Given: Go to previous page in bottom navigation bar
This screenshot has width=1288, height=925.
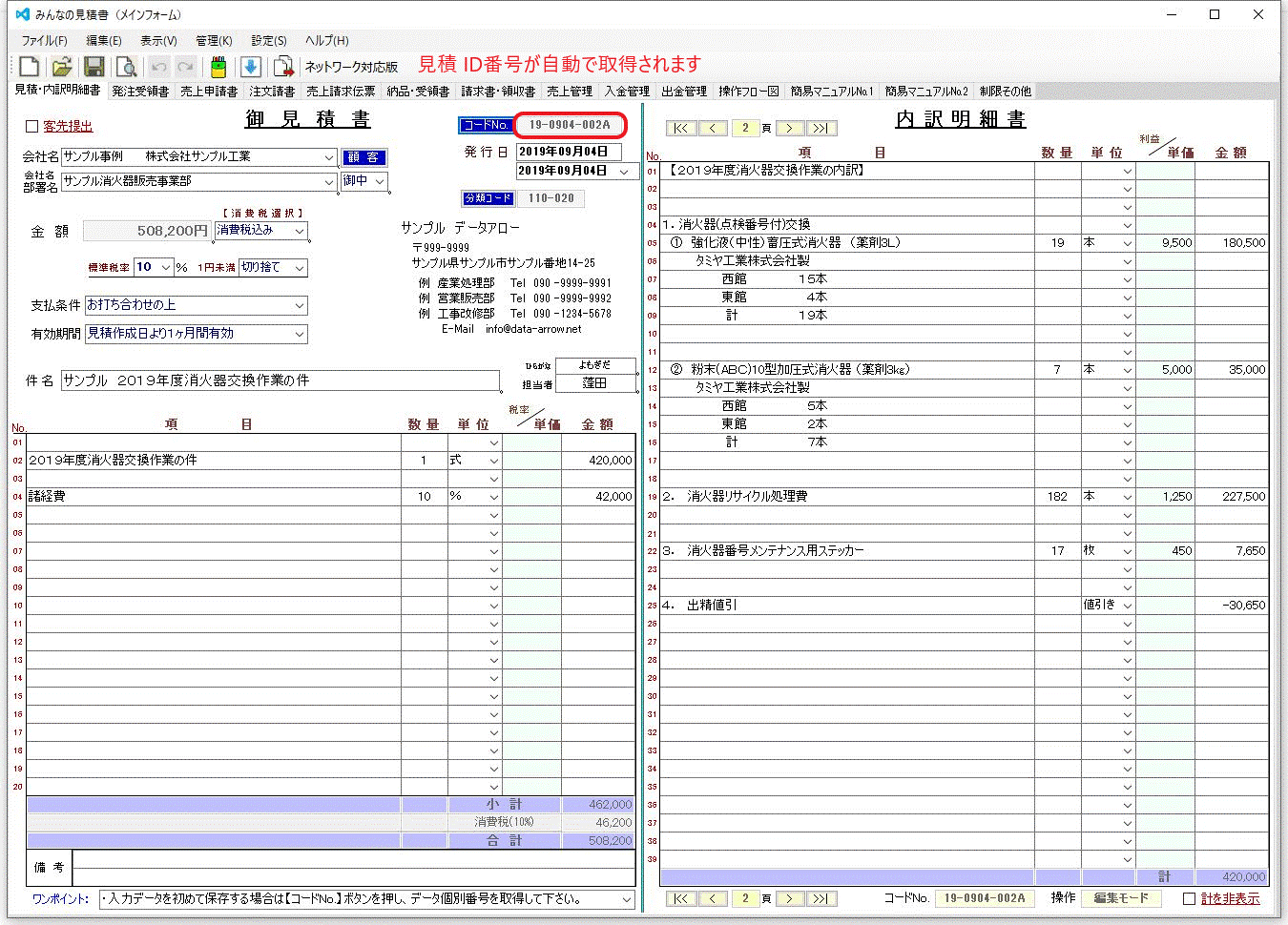Looking at the screenshot, I should click(713, 898).
